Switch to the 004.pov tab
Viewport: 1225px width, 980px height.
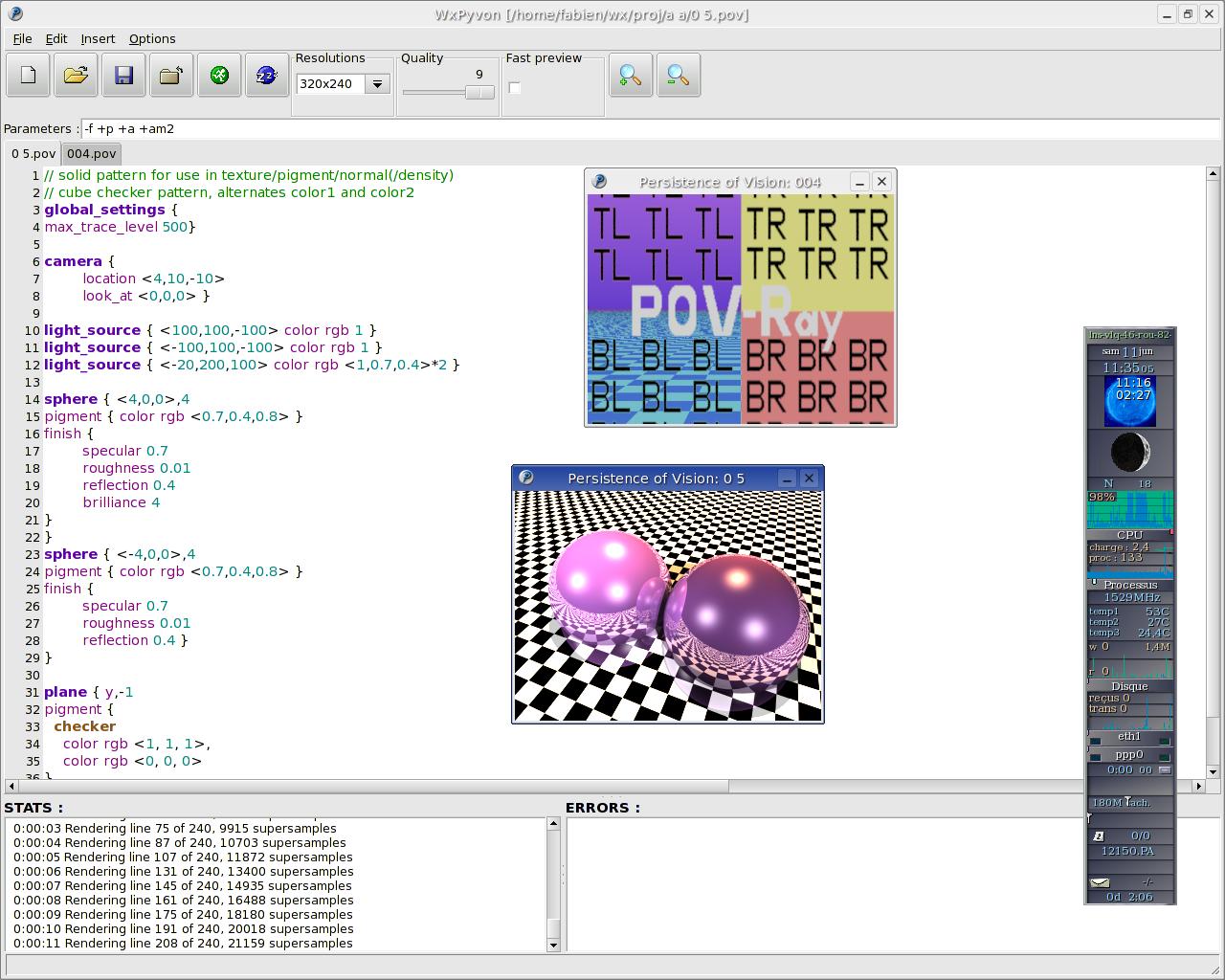click(92, 153)
